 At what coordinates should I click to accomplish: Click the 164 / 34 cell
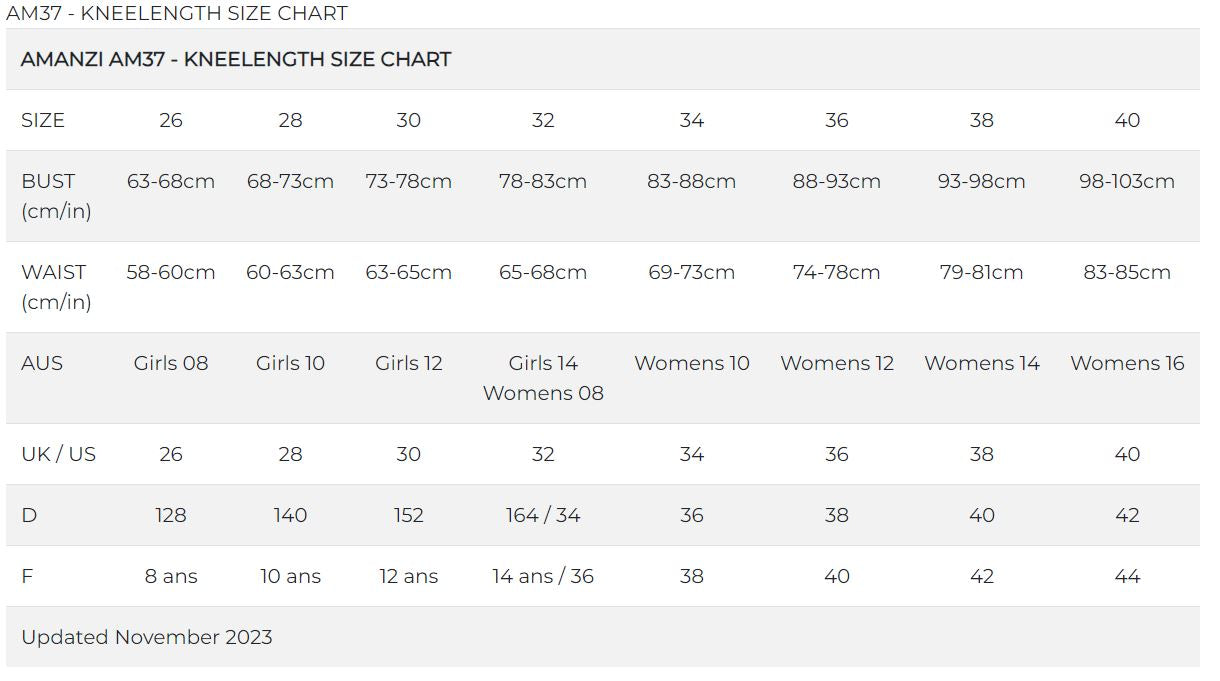tap(543, 515)
